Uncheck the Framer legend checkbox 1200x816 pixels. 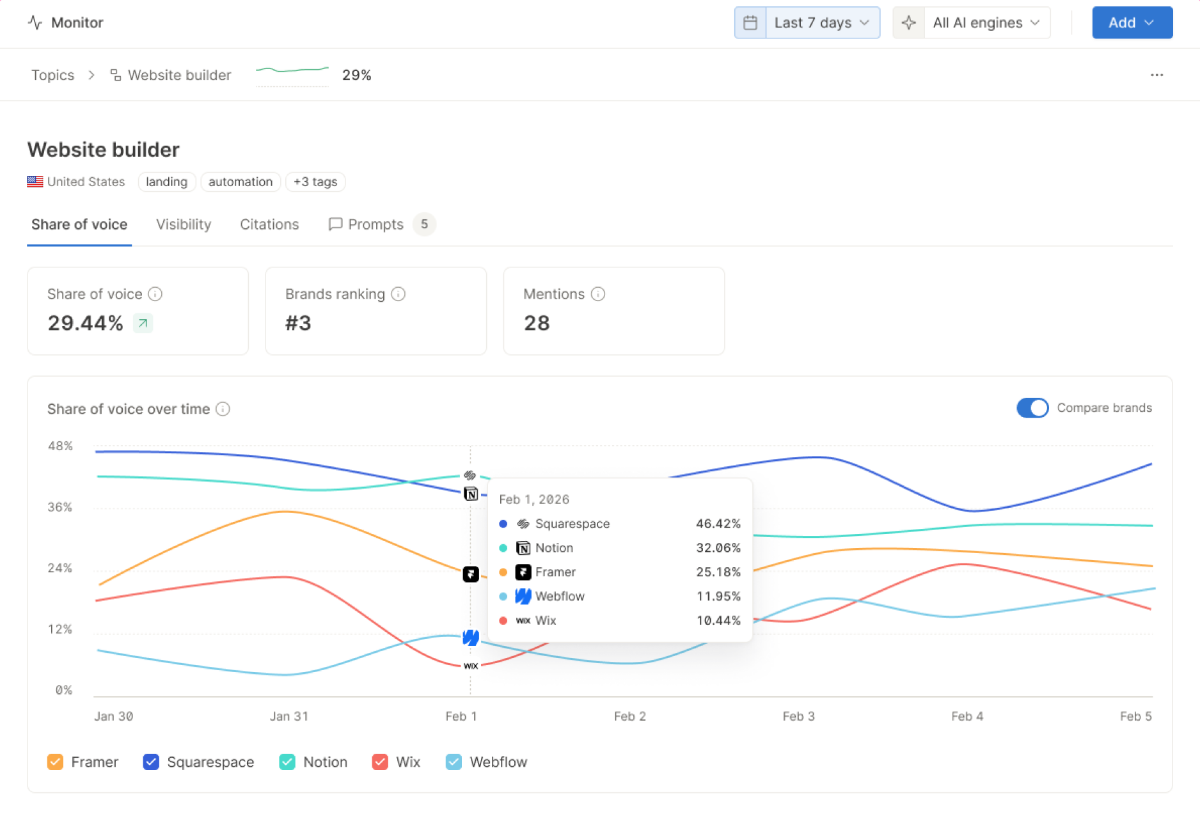click(x=56, y=762)
